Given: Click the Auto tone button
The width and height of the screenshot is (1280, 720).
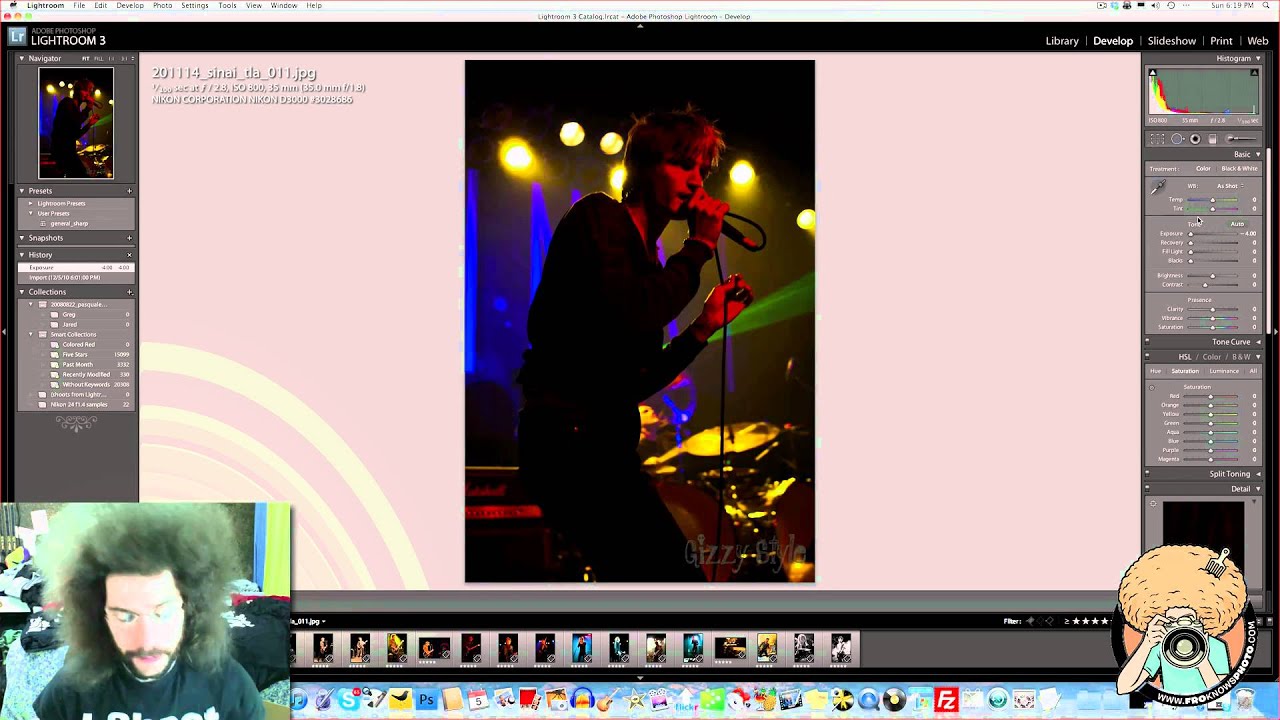Looking at the screenshot, I should 1237,224.
